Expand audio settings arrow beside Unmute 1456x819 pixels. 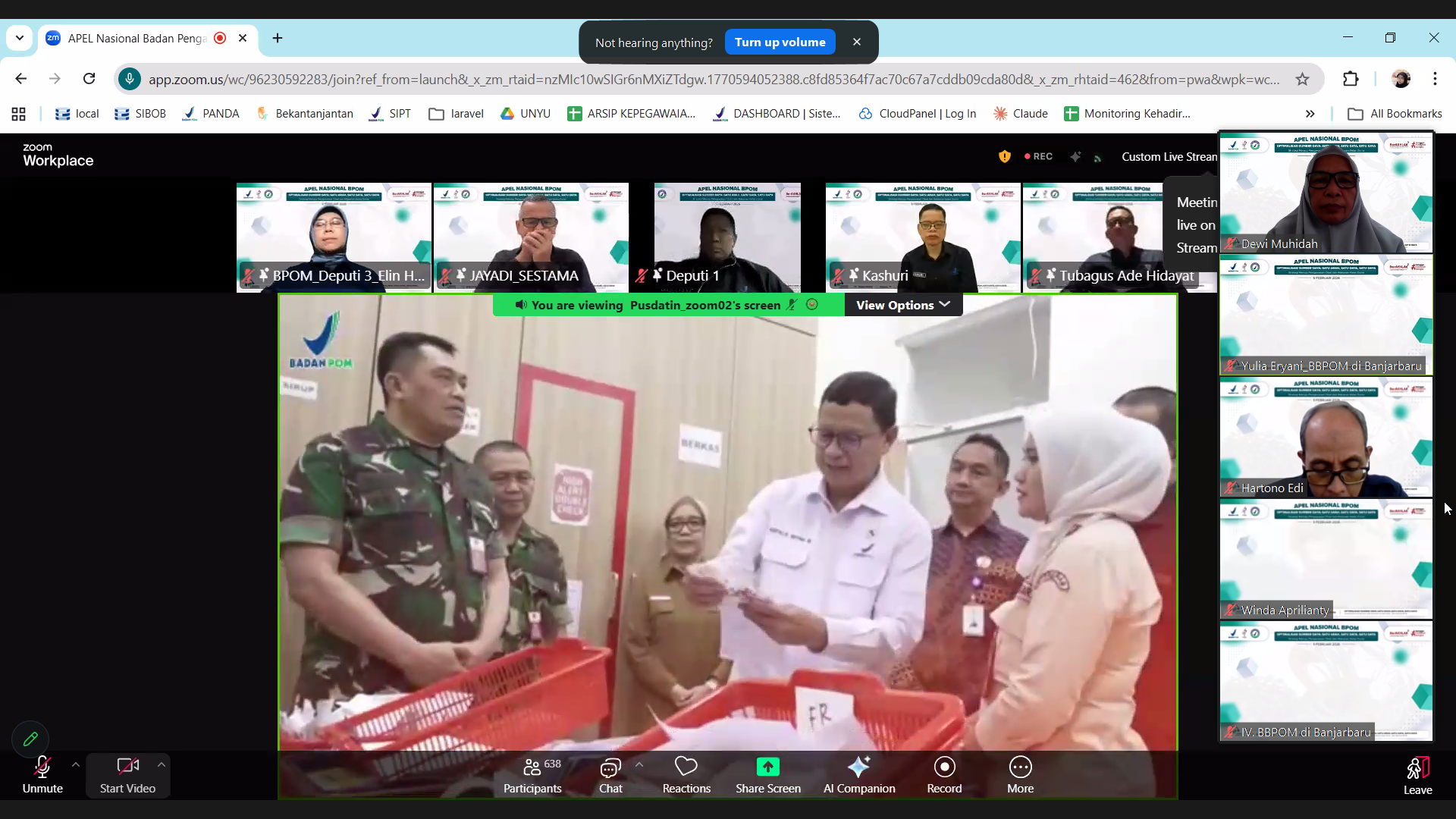pyautogui.click(x=75, y=764)
